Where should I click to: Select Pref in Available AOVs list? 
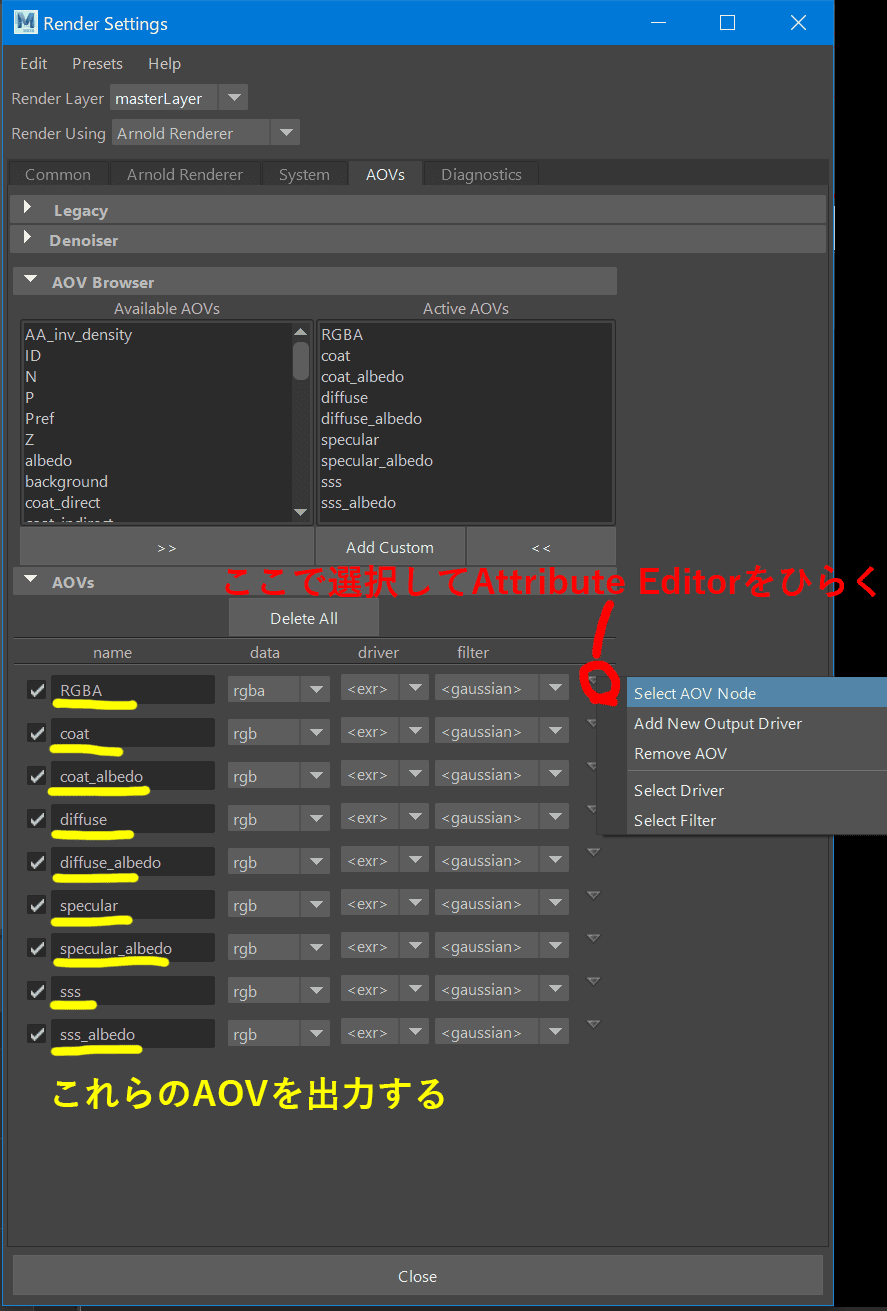[x=40, y=418]
